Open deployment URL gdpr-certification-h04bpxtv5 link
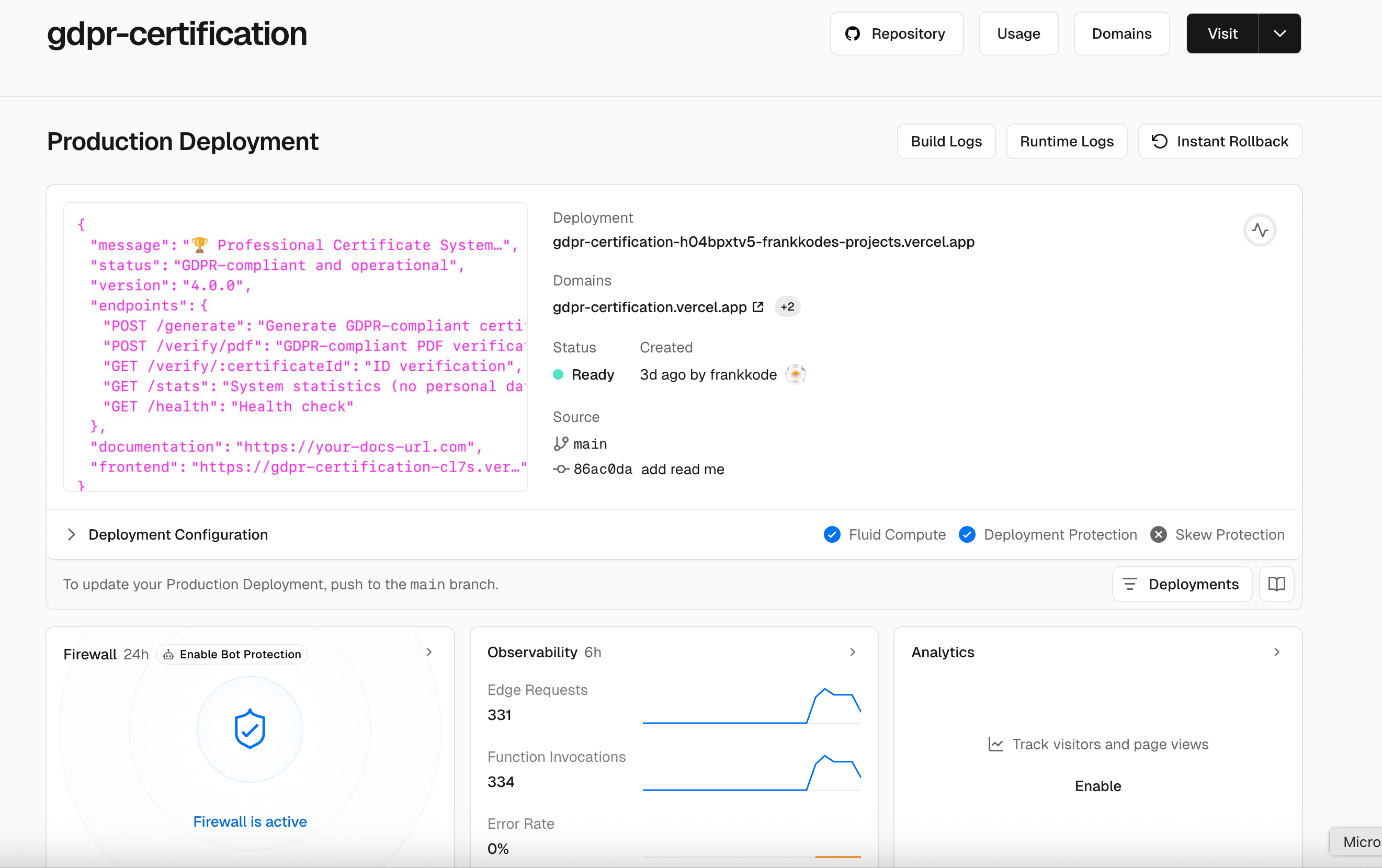This screenshot has width=1382, height=868. pos(763,242)
